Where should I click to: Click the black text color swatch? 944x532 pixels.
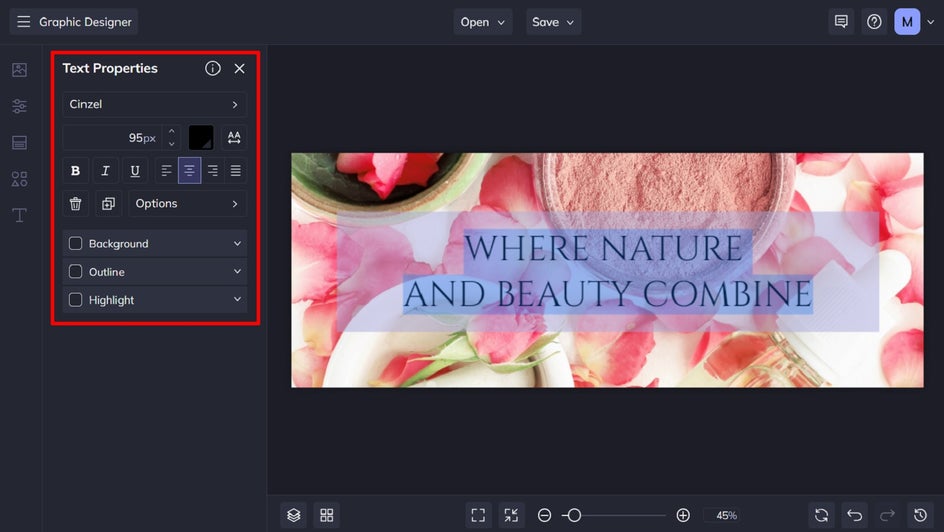[201, 138]
